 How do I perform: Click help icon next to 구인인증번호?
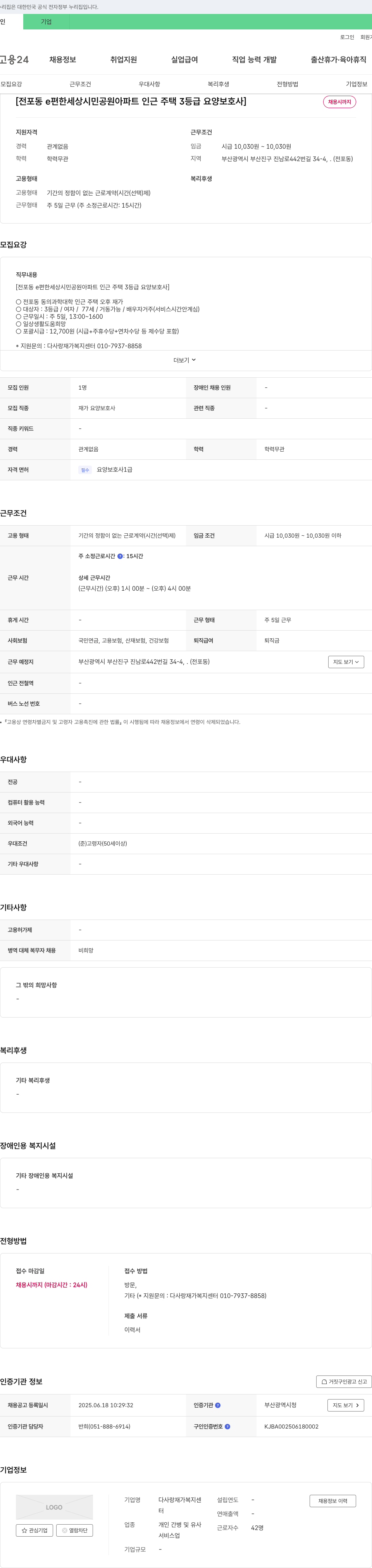[x=227, y=1426]
